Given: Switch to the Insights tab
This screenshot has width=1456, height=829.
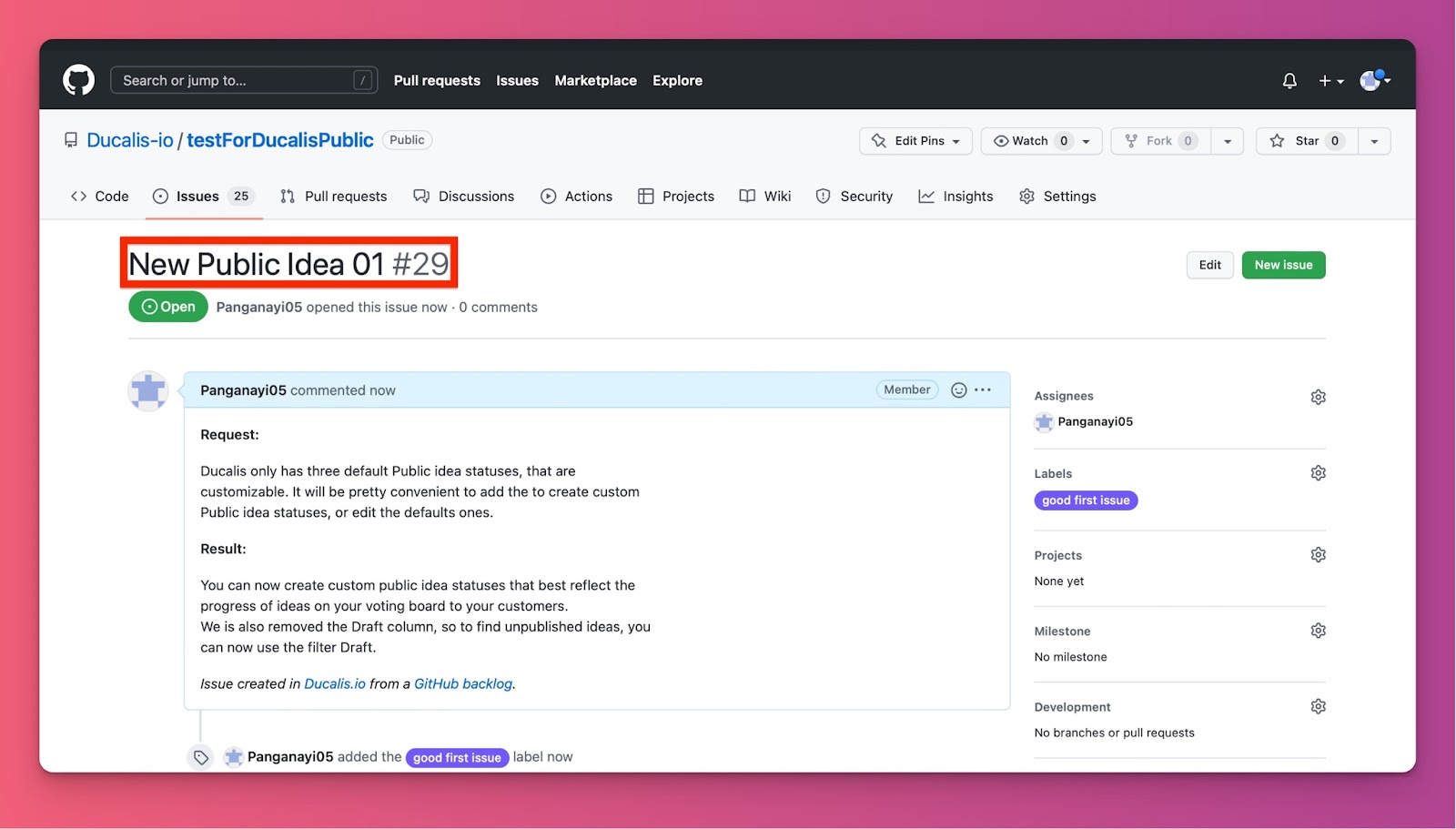Looking at the screenshot, I should click(955, 196).
